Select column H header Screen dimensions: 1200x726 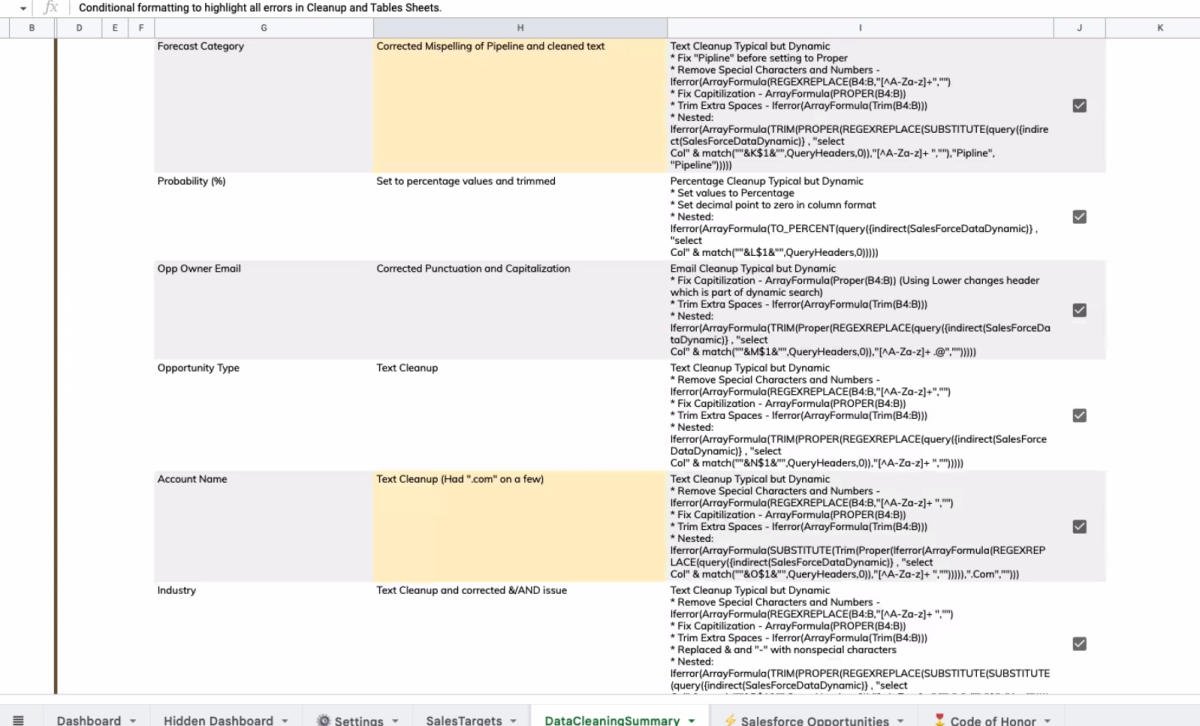point(520,28)
